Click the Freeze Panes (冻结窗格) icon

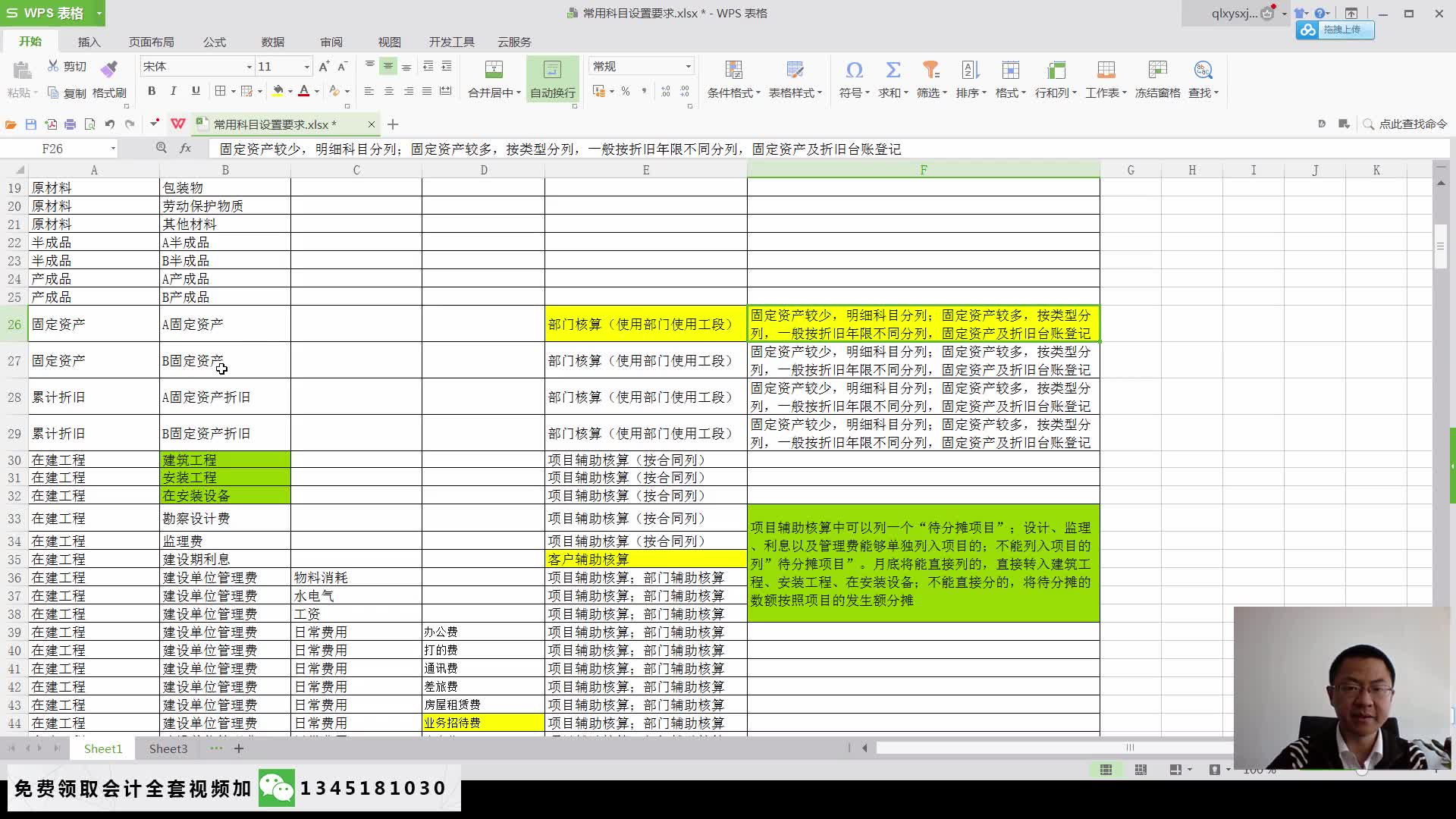point(1157,71)
